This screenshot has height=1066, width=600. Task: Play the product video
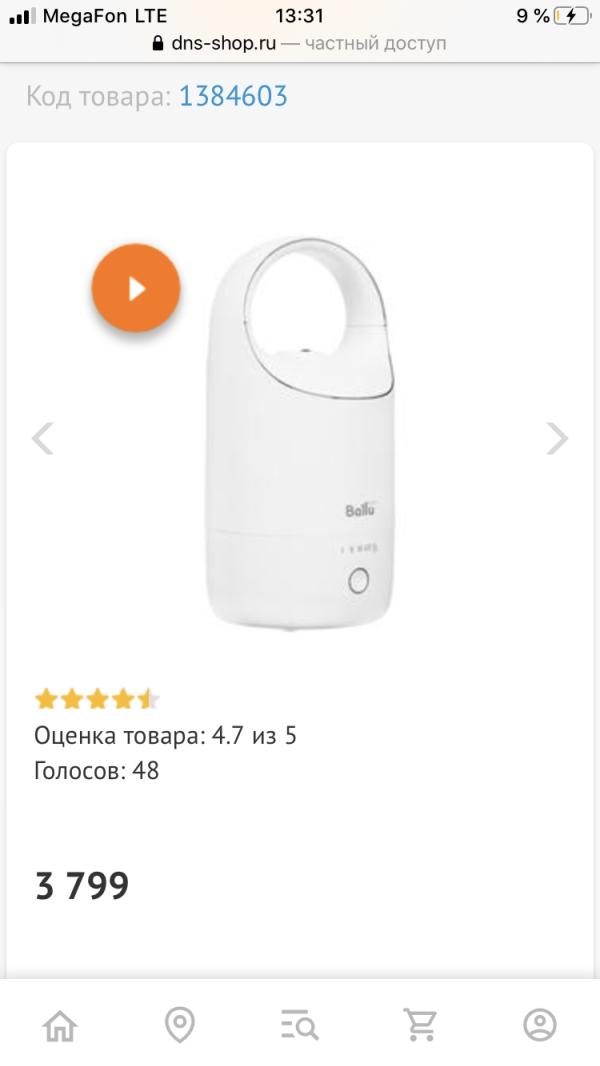136,289
